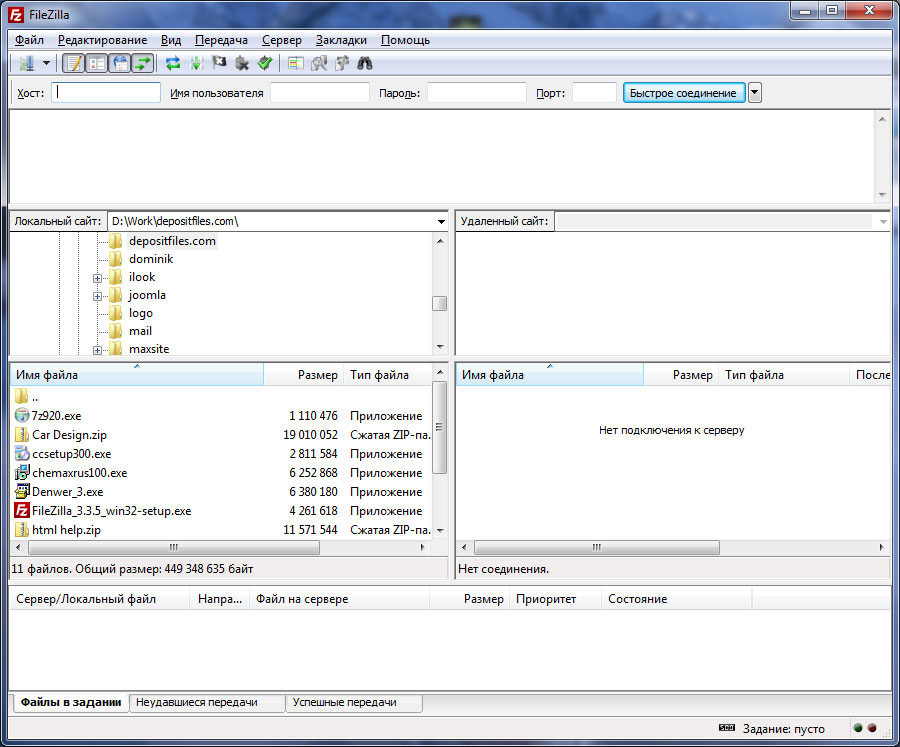Select the Файлы в задании tab
Screen dimensions: 900x747
click(71, 702)
